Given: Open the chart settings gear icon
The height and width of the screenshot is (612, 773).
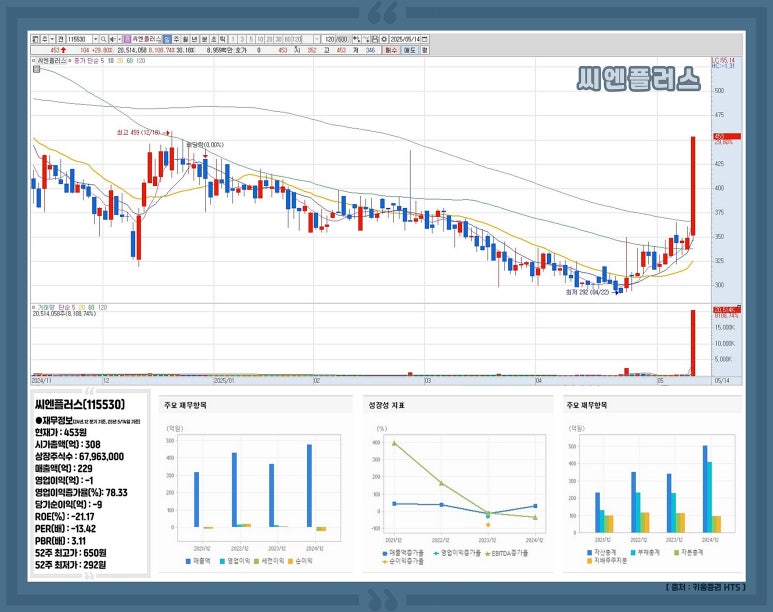Looking at the screenshot, I should pyautogui.click(x=384, y=39).
